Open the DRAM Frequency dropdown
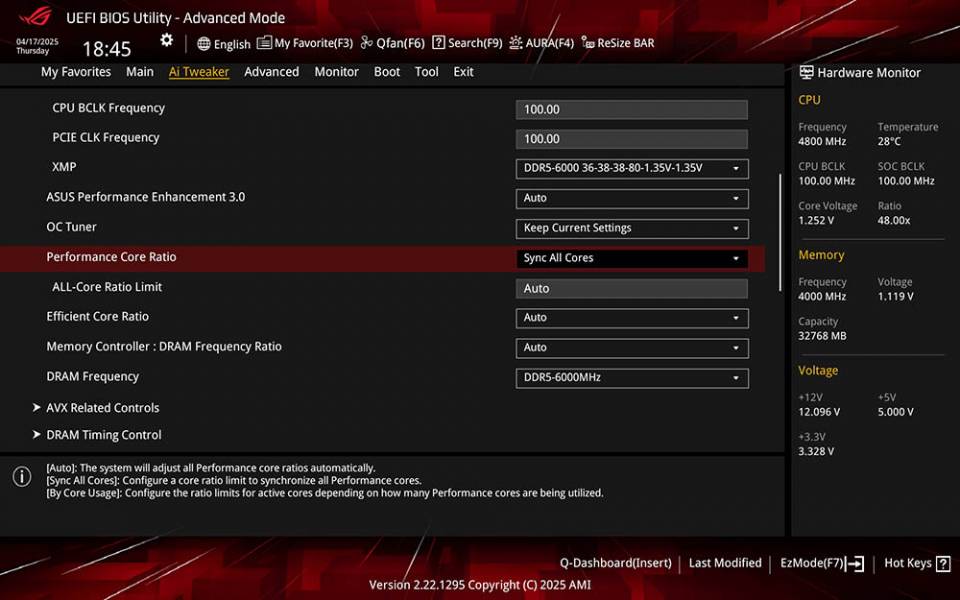Image resolution: width=960 pixels, height=600 pixels. point(632,378)
